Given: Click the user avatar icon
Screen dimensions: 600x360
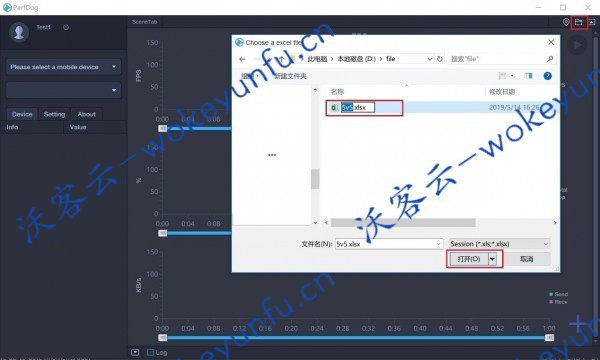Looking at the screenshot, I should pyautogui.click(x=18, y=32).
